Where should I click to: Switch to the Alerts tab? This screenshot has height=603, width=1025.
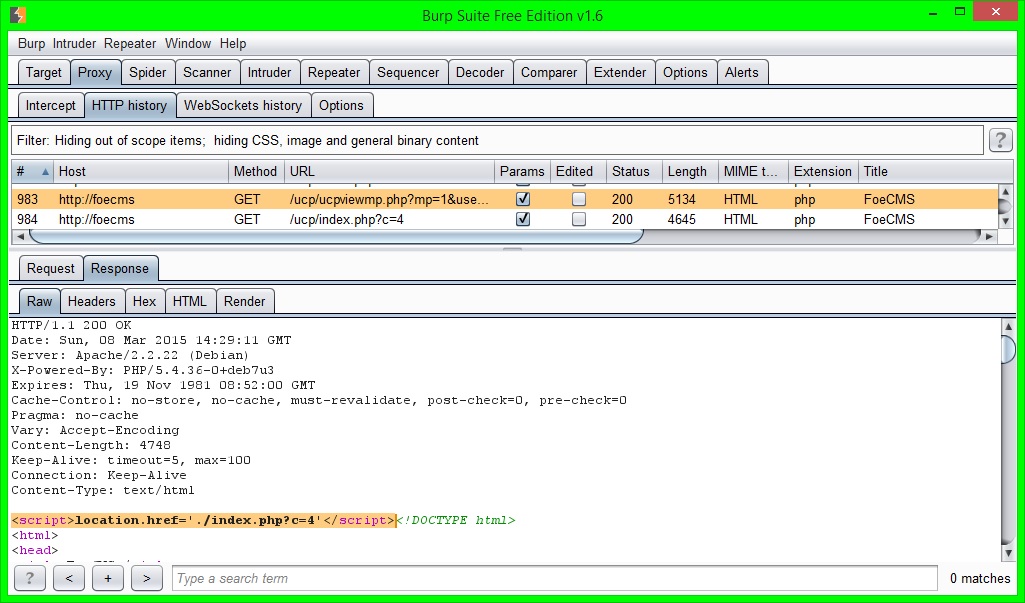tap(742, 72)
